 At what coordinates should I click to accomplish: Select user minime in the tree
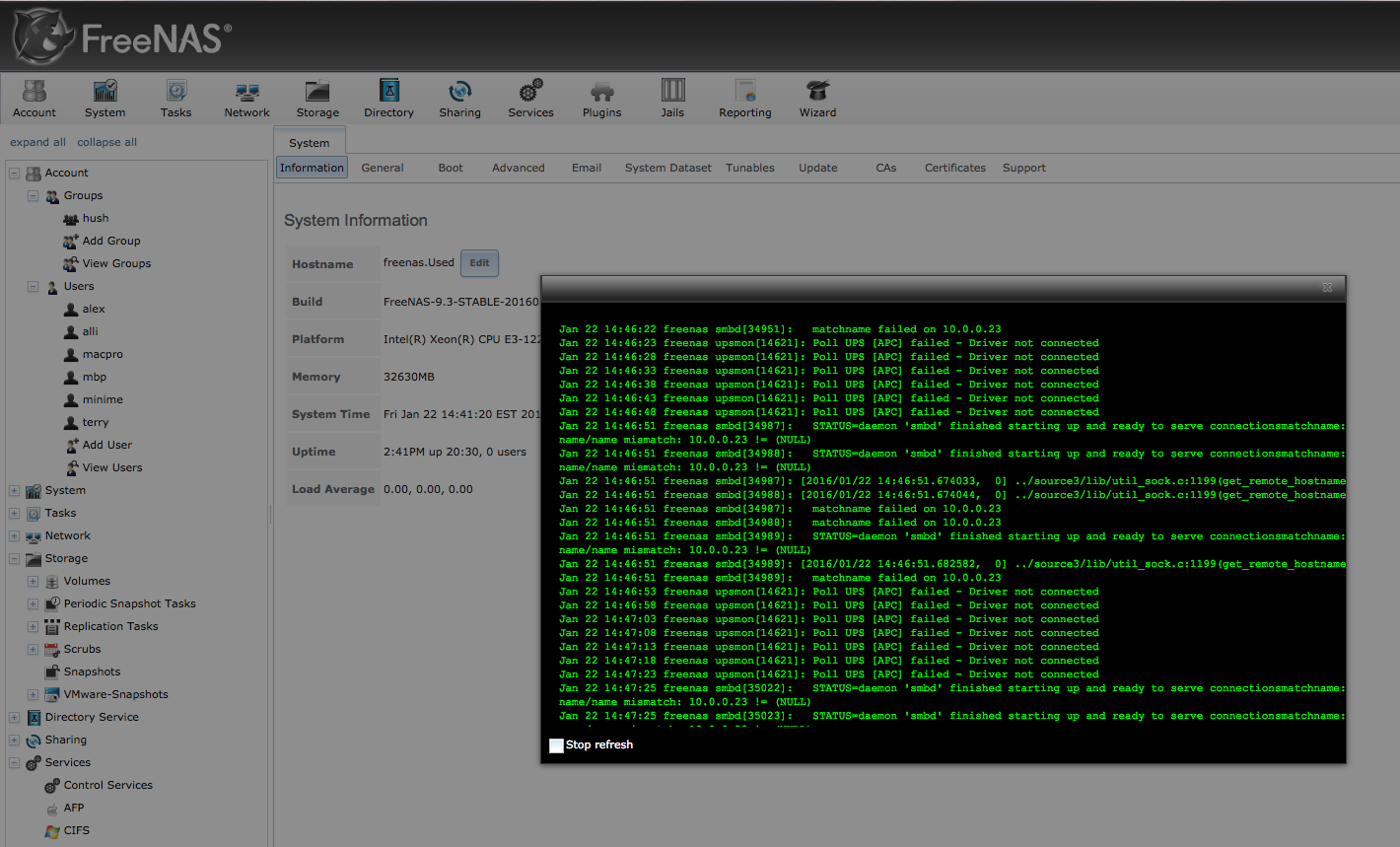pyautogui.click(x=103, y=399)
